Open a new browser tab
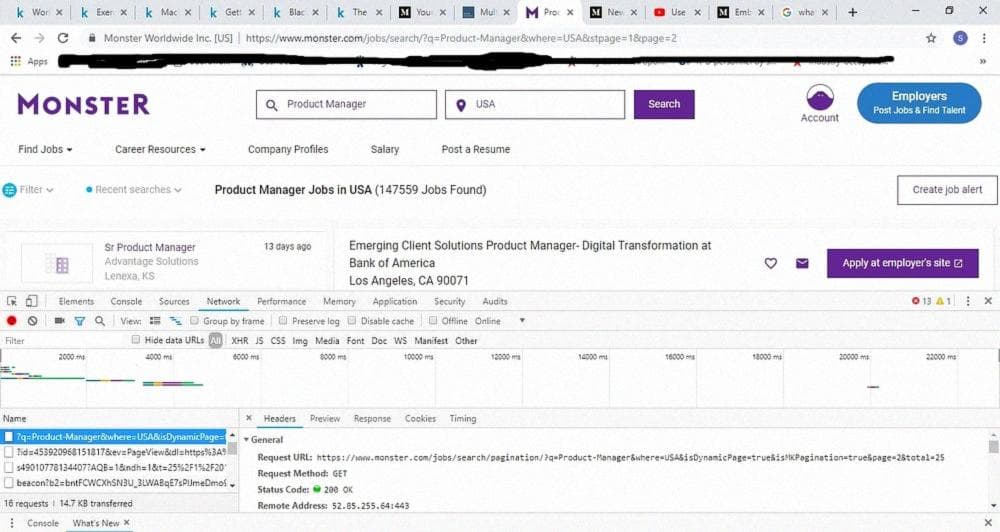Screen dimensions: 1000x532 tap(853, 12)
